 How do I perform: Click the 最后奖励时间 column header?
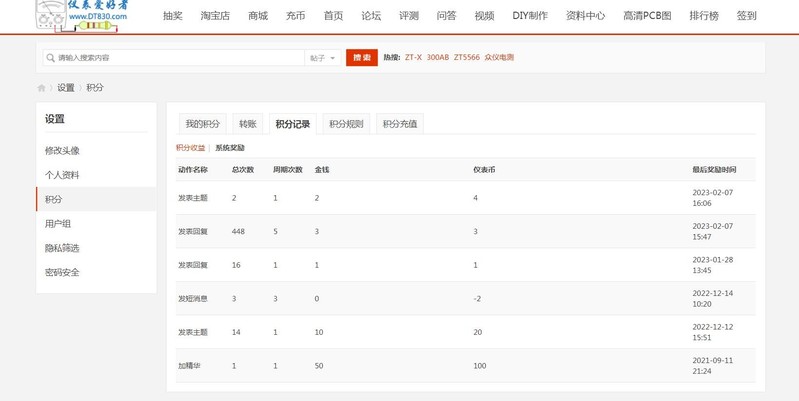(x=714, y=170)
